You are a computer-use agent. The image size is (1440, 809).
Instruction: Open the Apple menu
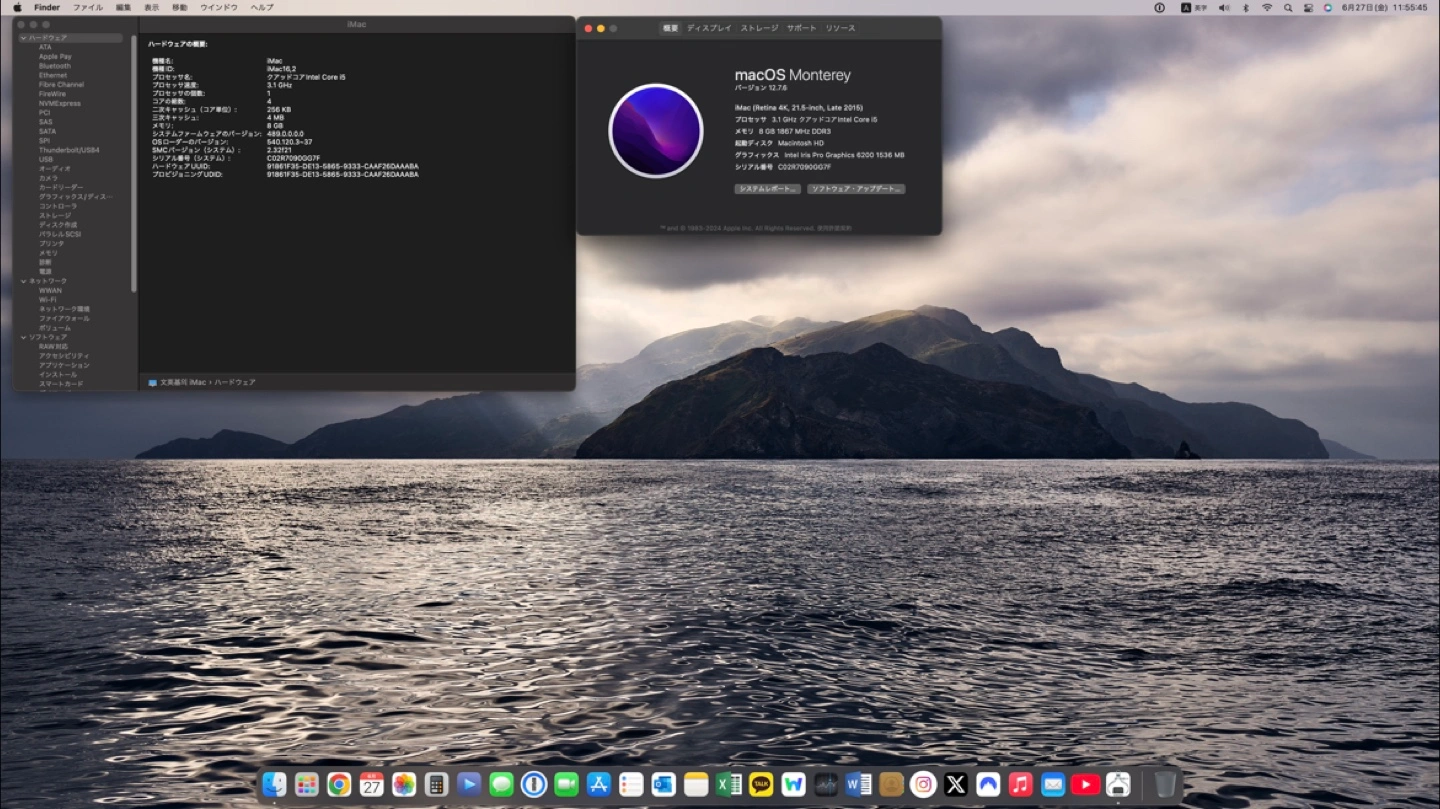[x=17, y=7]
